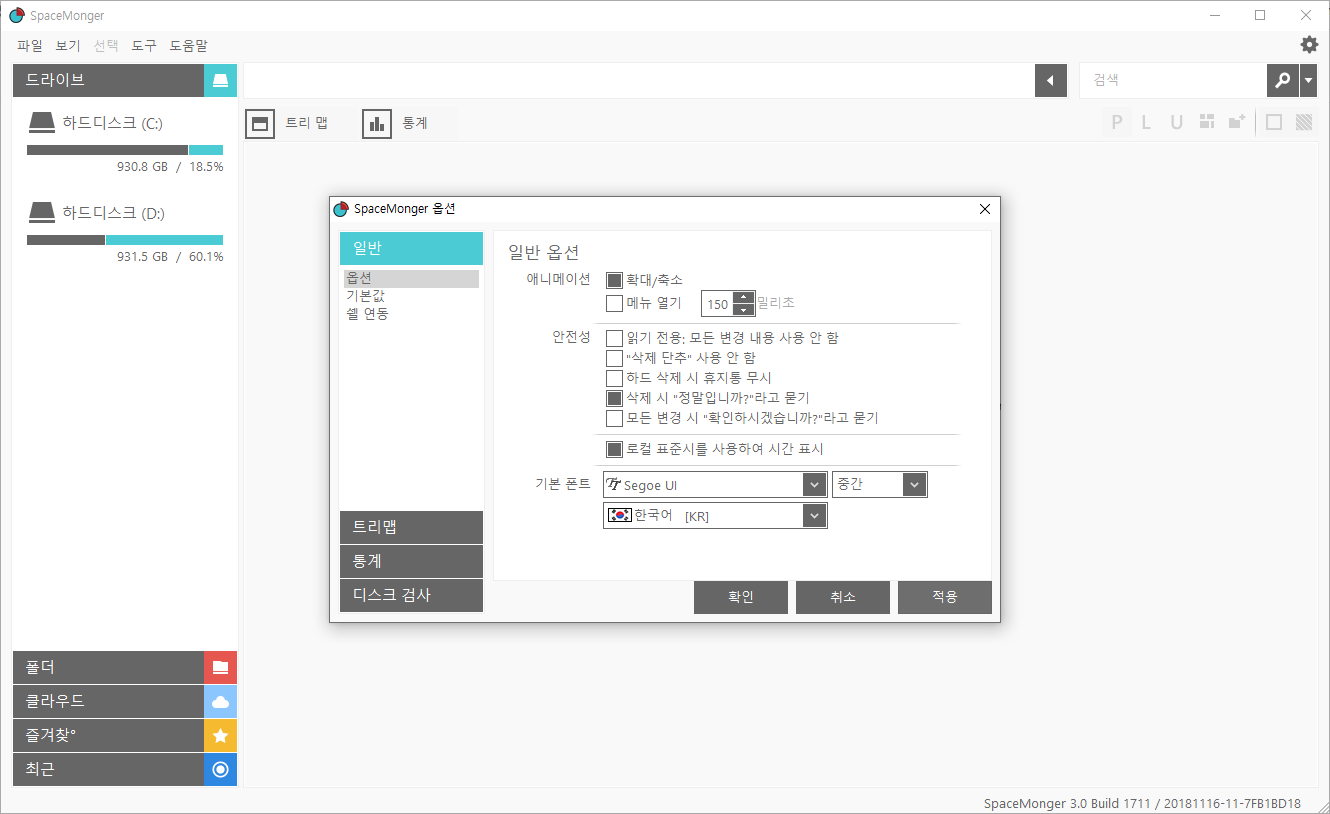The width and height of the screenshot is (1330, 814).
Task: Open the 최근 sidebar panel
Action: tap(108, 770)
